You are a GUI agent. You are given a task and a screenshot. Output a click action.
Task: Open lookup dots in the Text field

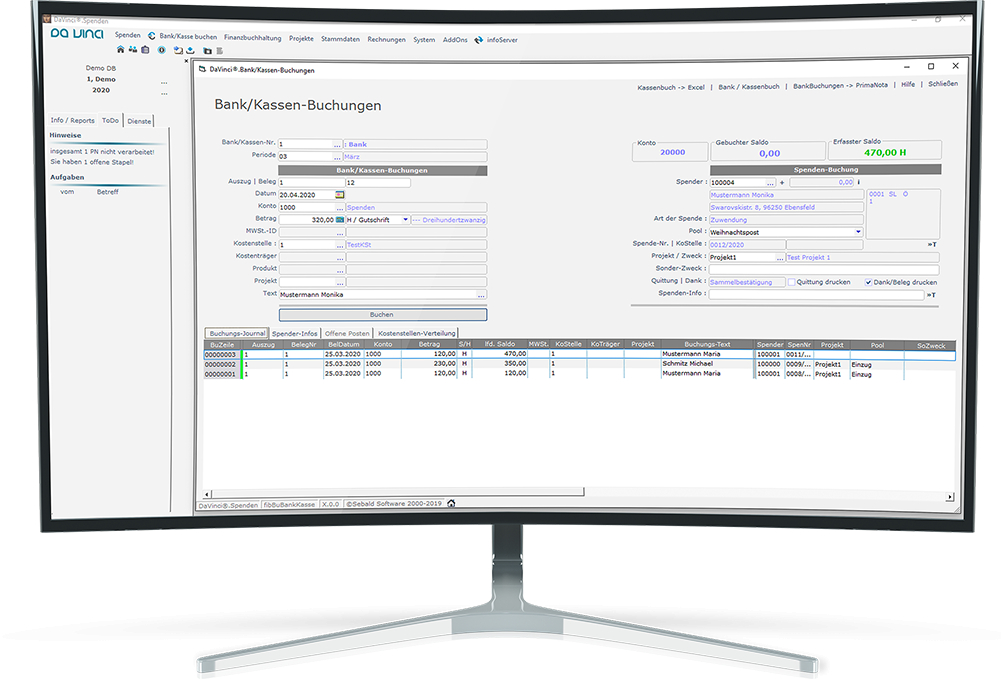pos(481,295)
